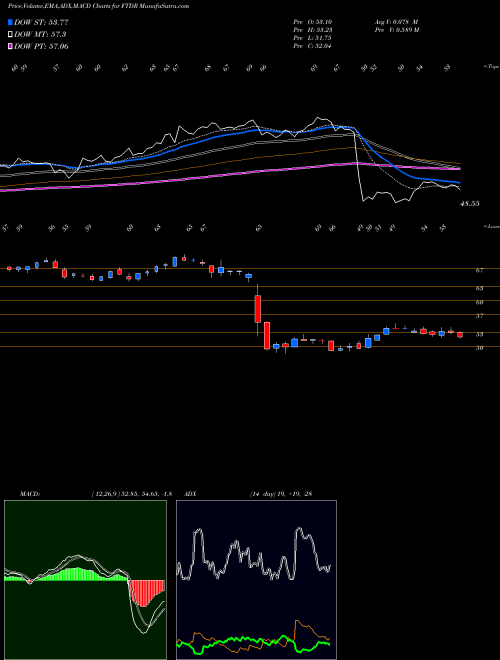Click the blue DOW ST legend swatch
The height and width of the screenshot is (660, 500).
point(10,22)
